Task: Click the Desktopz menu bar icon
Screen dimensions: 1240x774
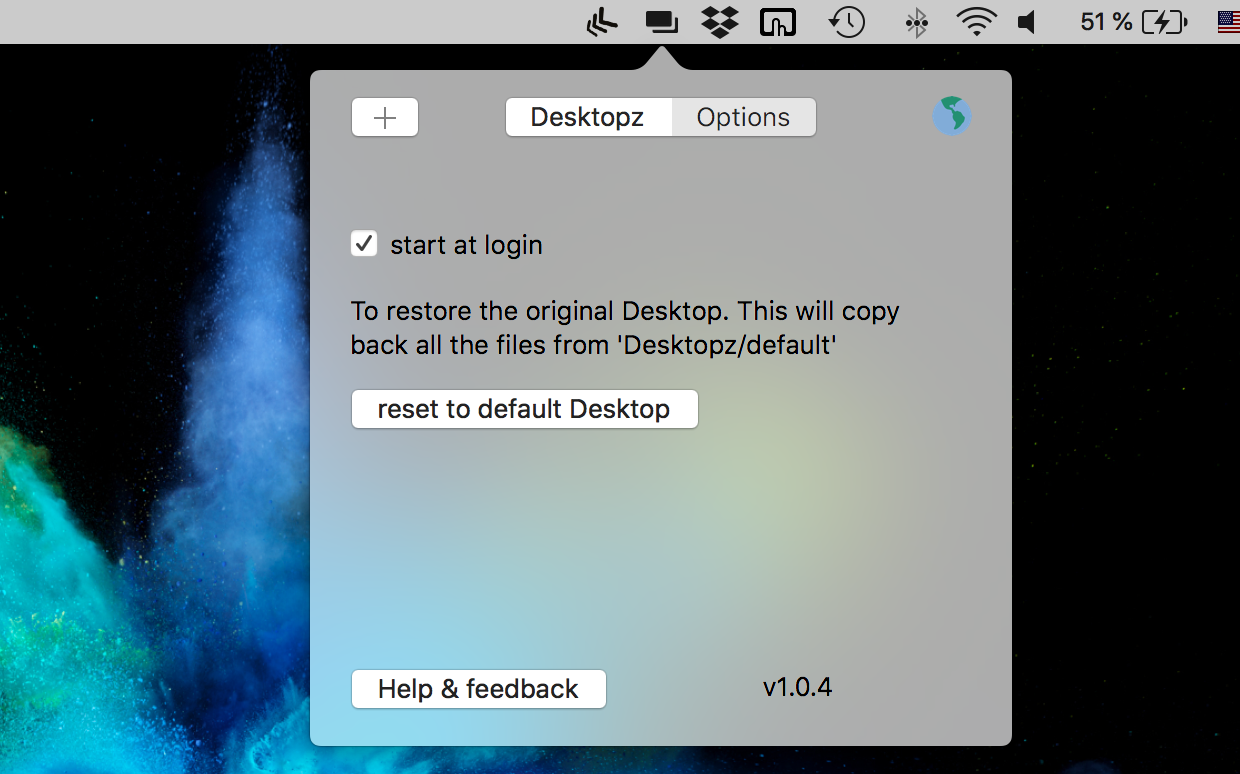Action: click(661, 21)
